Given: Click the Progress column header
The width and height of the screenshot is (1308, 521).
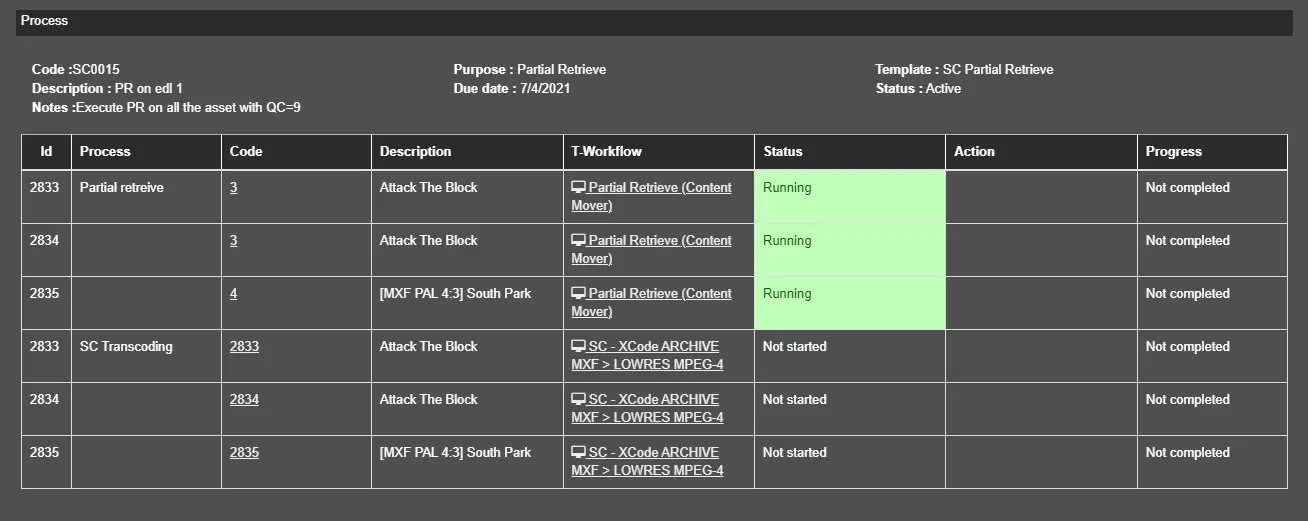Looking at the screenshot, I should tap(1173, 152).
